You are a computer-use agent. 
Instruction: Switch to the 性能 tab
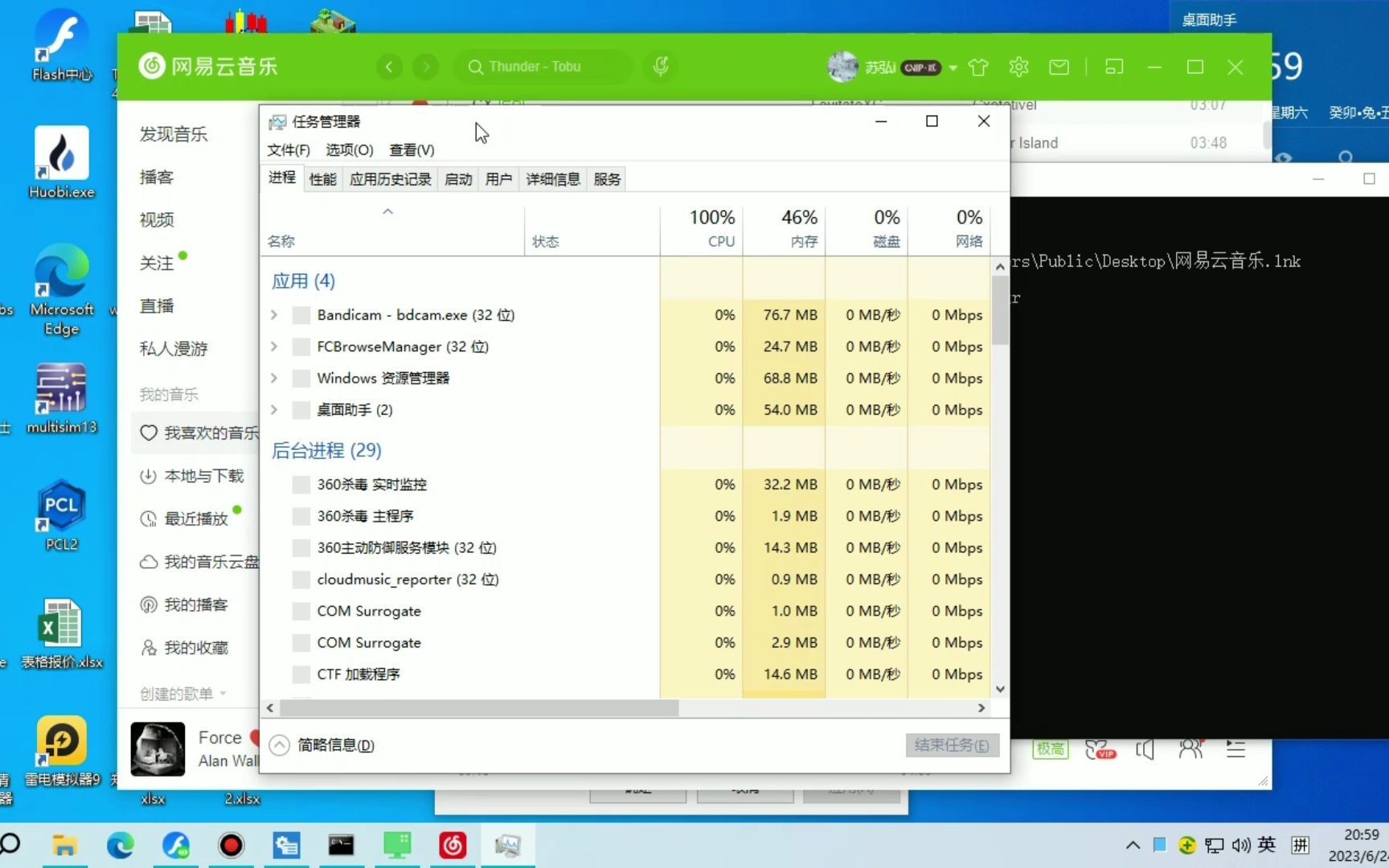click(322, 179)
